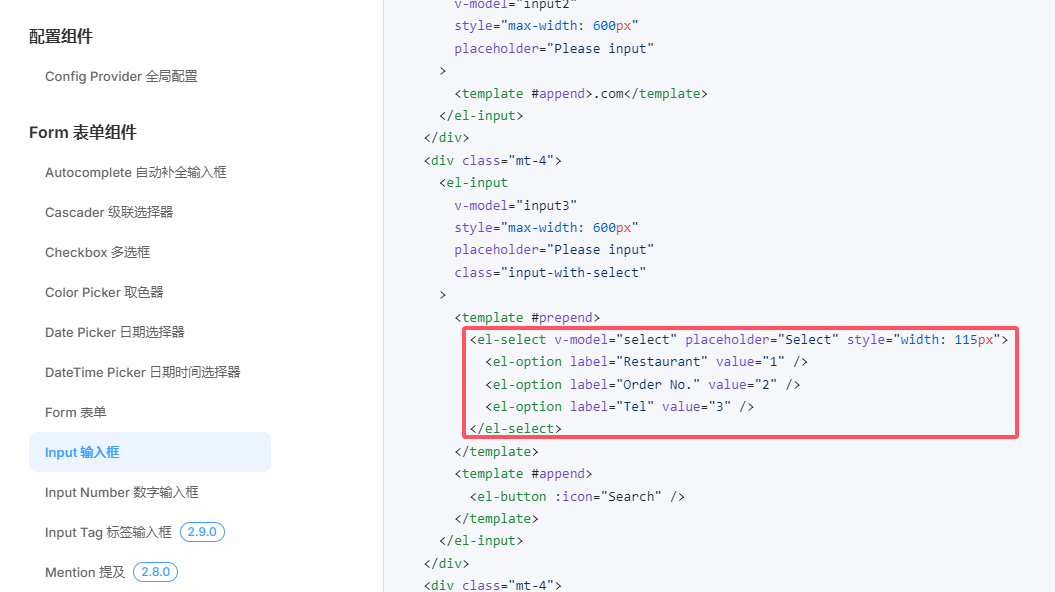
Task: Open DateTime Picker 日期时间选择器 docs
Action: [142, 372]
